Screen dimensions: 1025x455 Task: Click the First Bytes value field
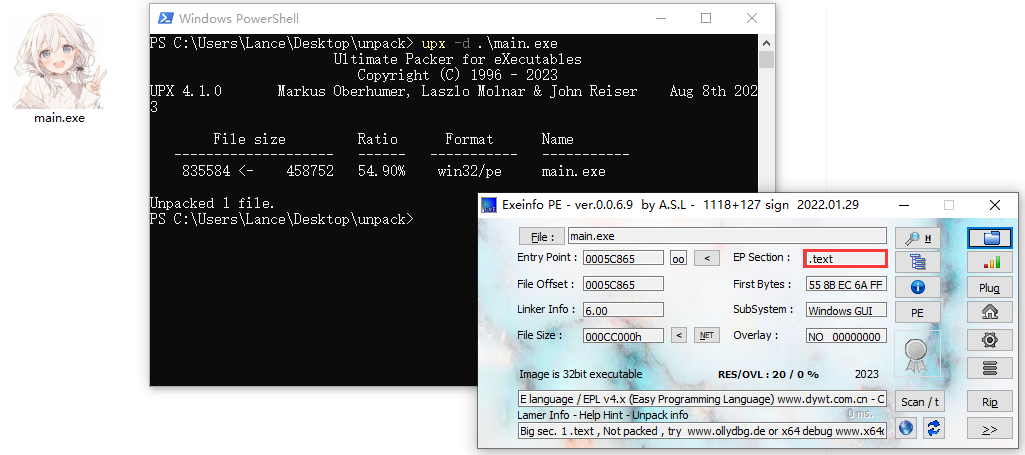pyautogui.click(x=847, y=285)
